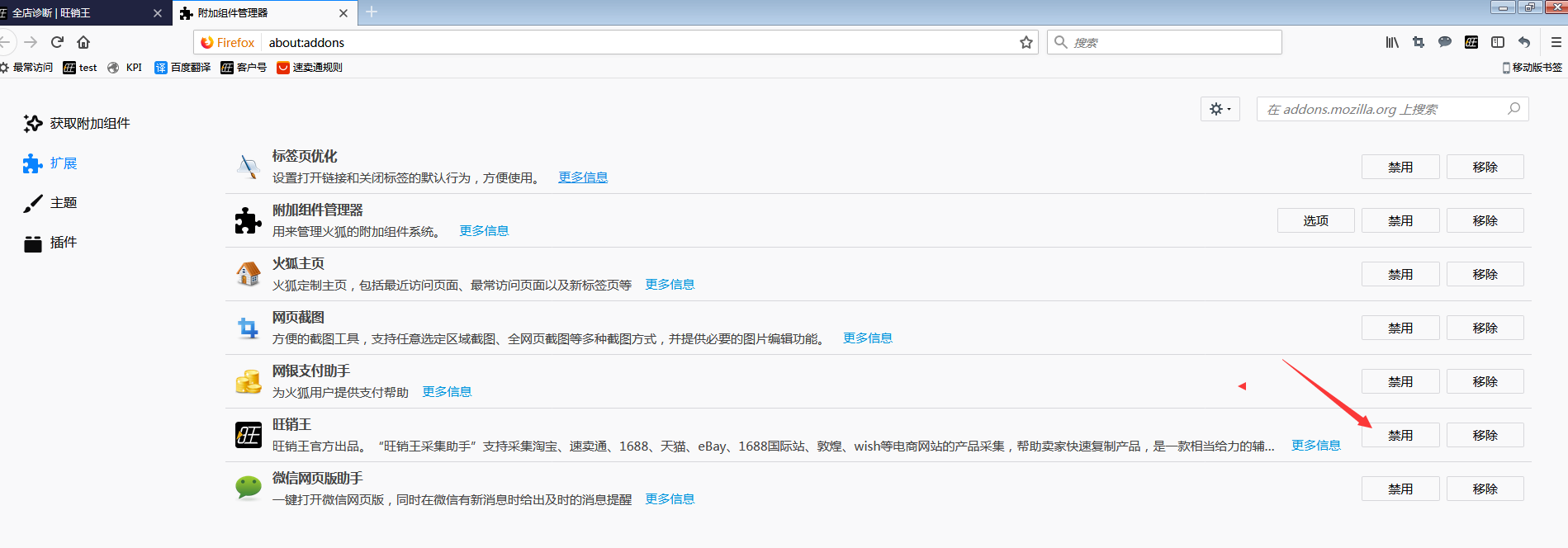Reload the current page
1568x548 pixels.
click(x=57, y=42)
